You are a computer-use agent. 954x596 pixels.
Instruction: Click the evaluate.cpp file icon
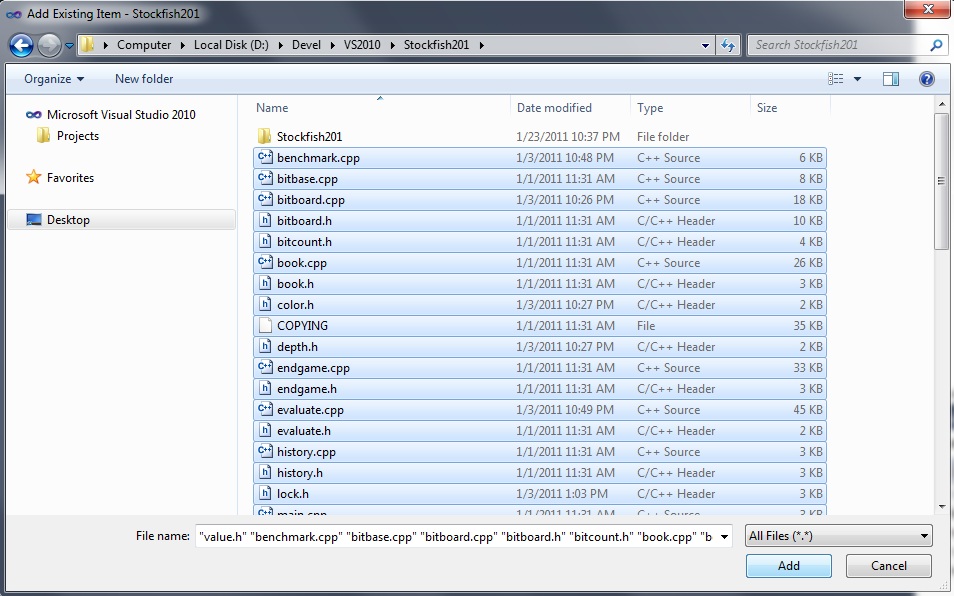[x=265, y=409]
